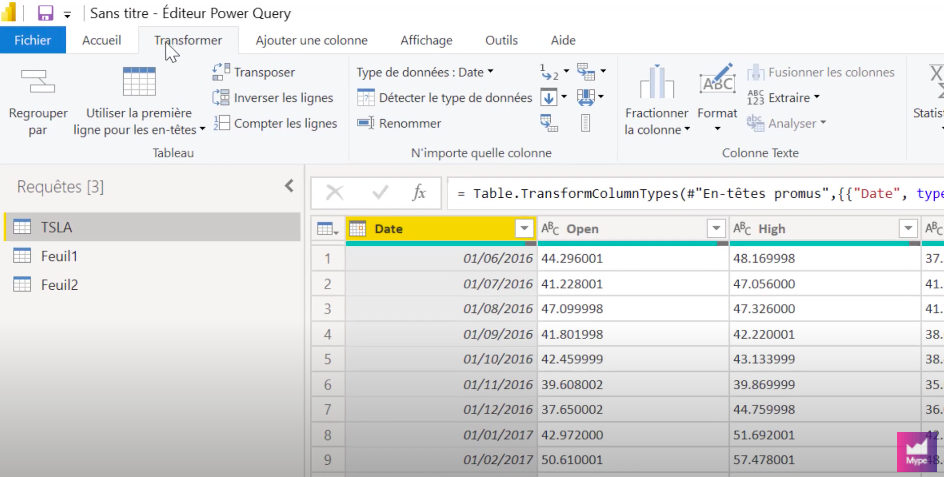
Task: Select the Transformer ribbon tab
Action: [x=188, y=40]
